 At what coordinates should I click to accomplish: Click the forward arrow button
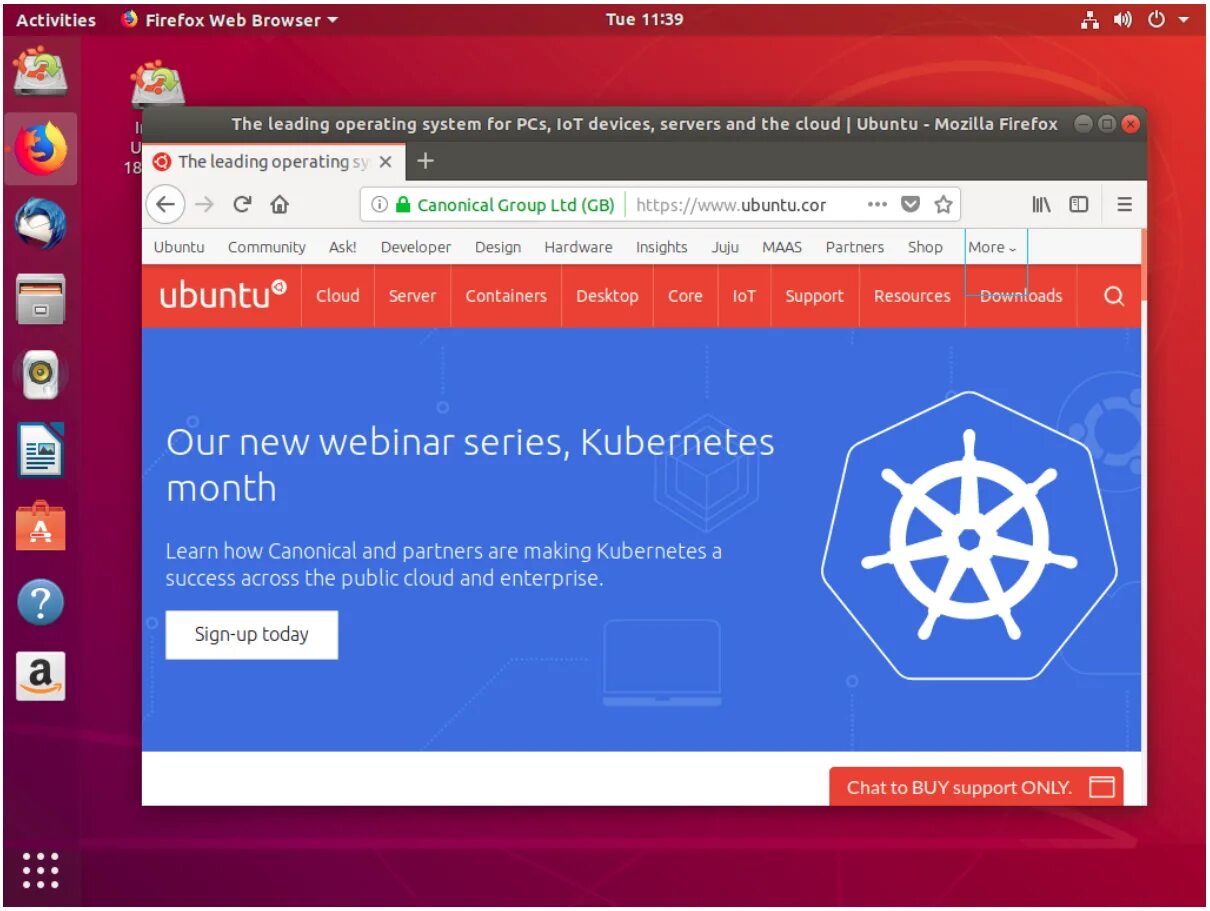coord(204,205)
